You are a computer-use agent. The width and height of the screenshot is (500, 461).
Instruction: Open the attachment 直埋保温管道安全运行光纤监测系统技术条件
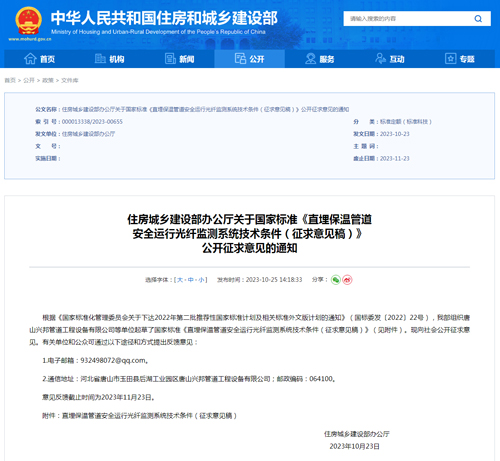click(149, 416)
